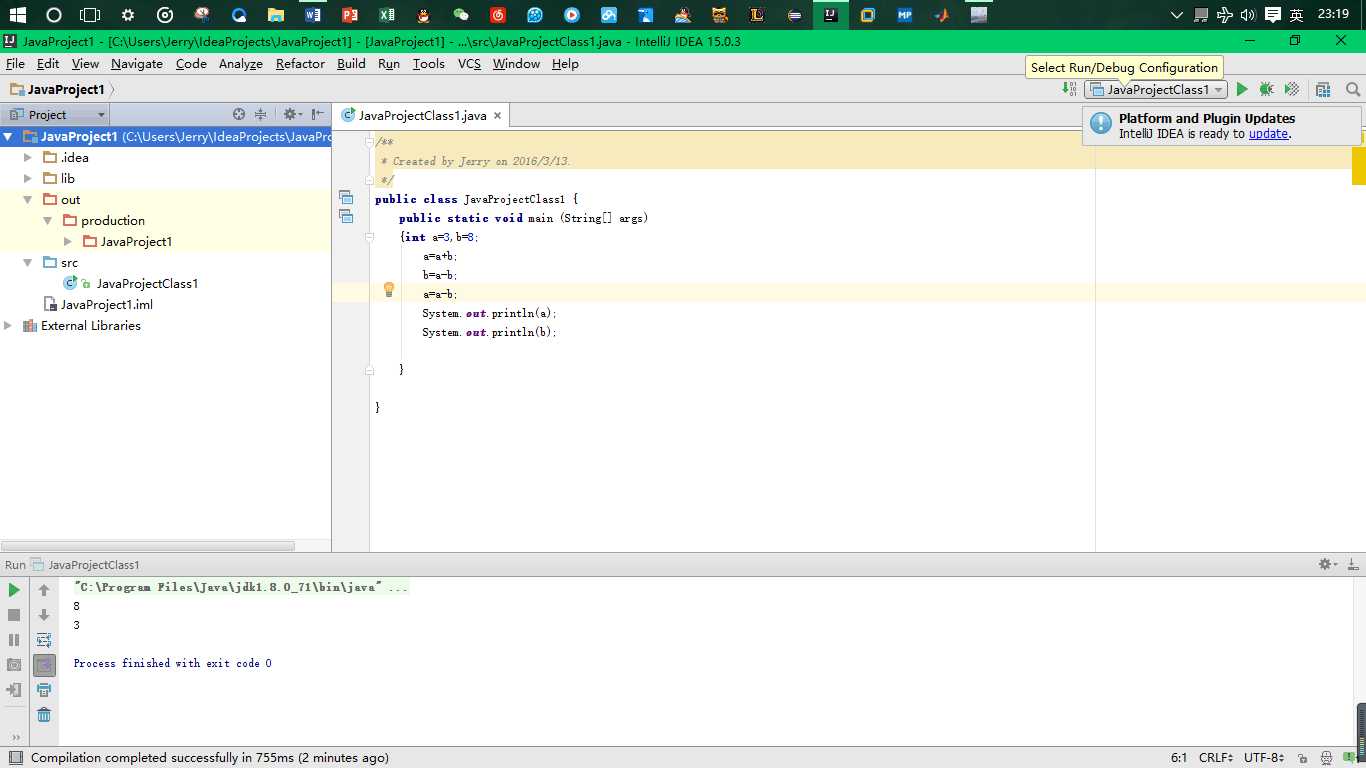The height and width of the screenshot is (768, 1366).
Task: Open the UTF-8 encoding selector
Action: [x=1264, y=758]
